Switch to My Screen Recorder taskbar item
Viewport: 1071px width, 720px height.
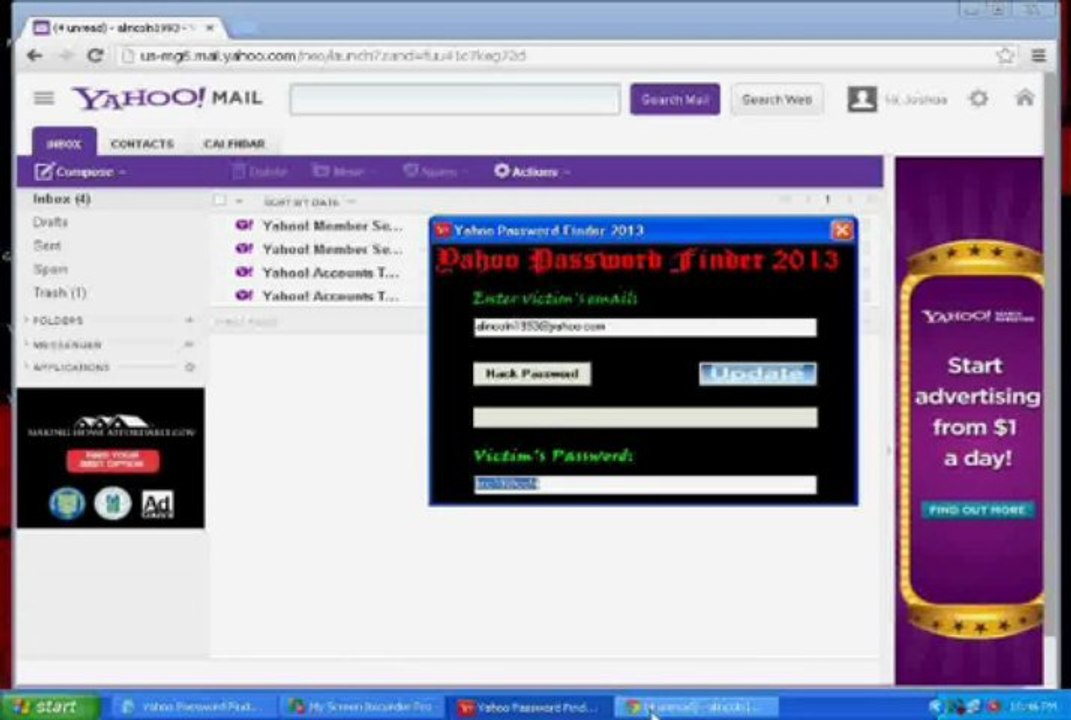click(x=361, y=706)
